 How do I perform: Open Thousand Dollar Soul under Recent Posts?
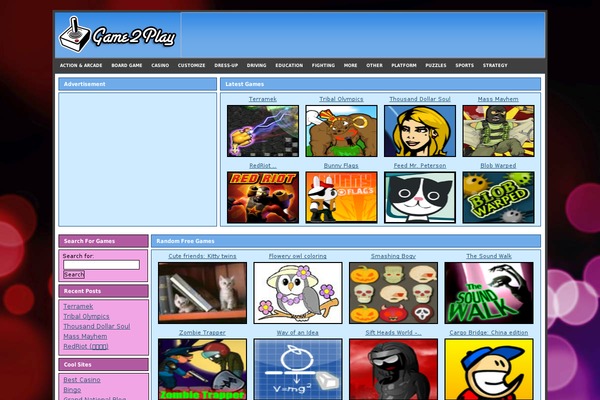(x=96, y=326)
